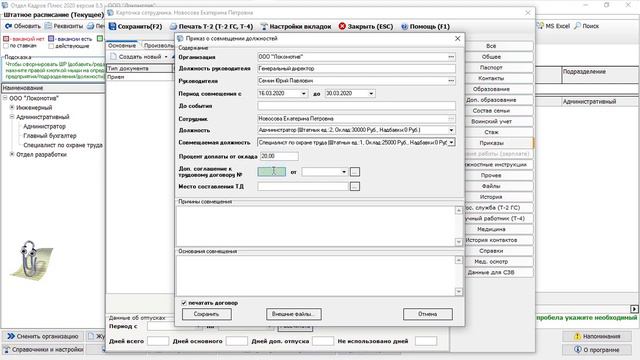Viewport: 640px width, 360px height.
Task: Click Сменить организацию button
Action: 42,336
